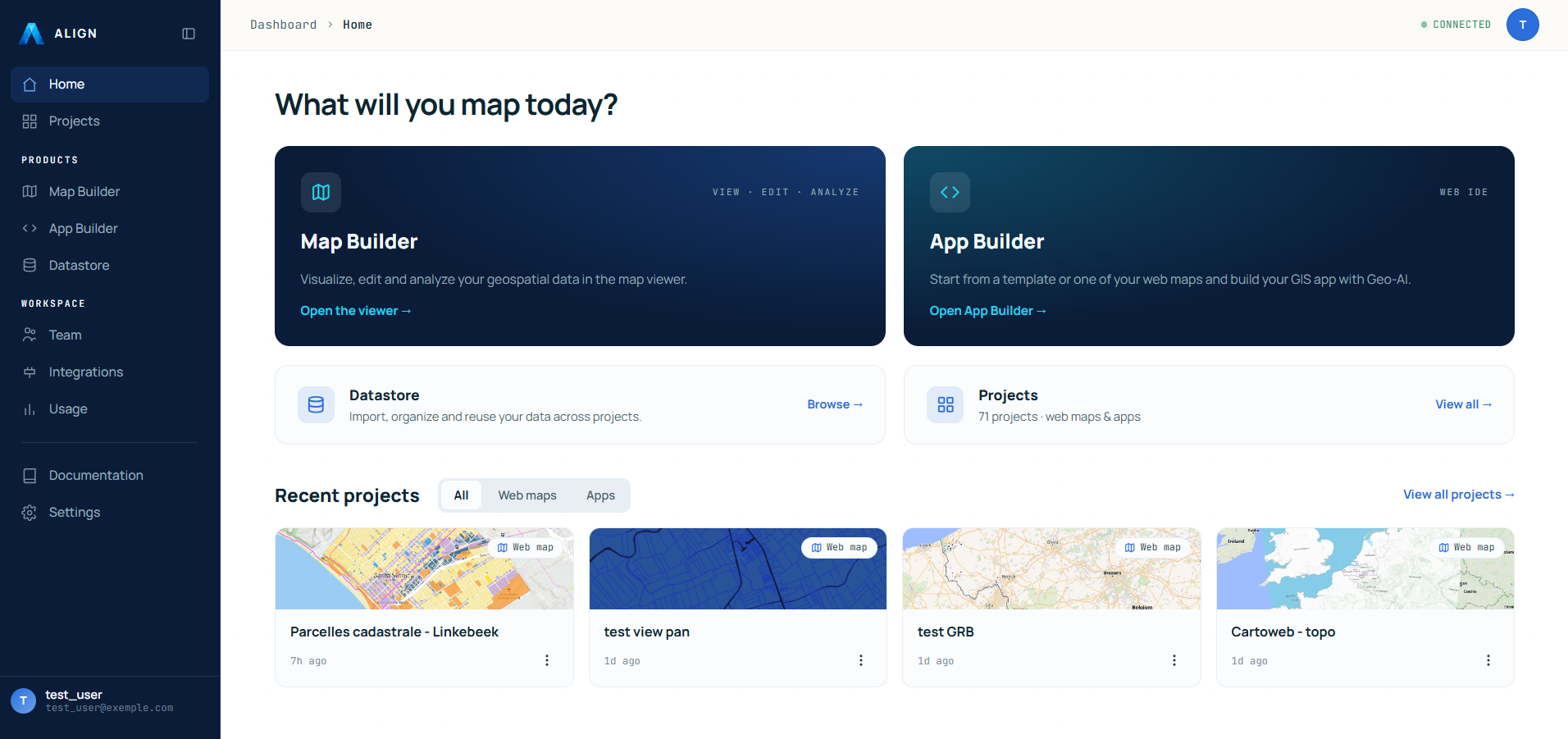Click the Integrations plug icon in sidebar

point(30,372)
